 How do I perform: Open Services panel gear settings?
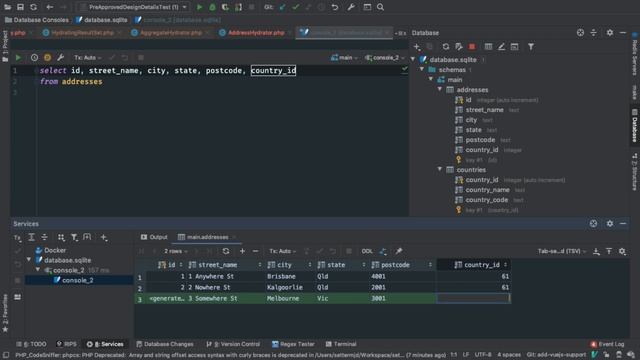point(609,224)
